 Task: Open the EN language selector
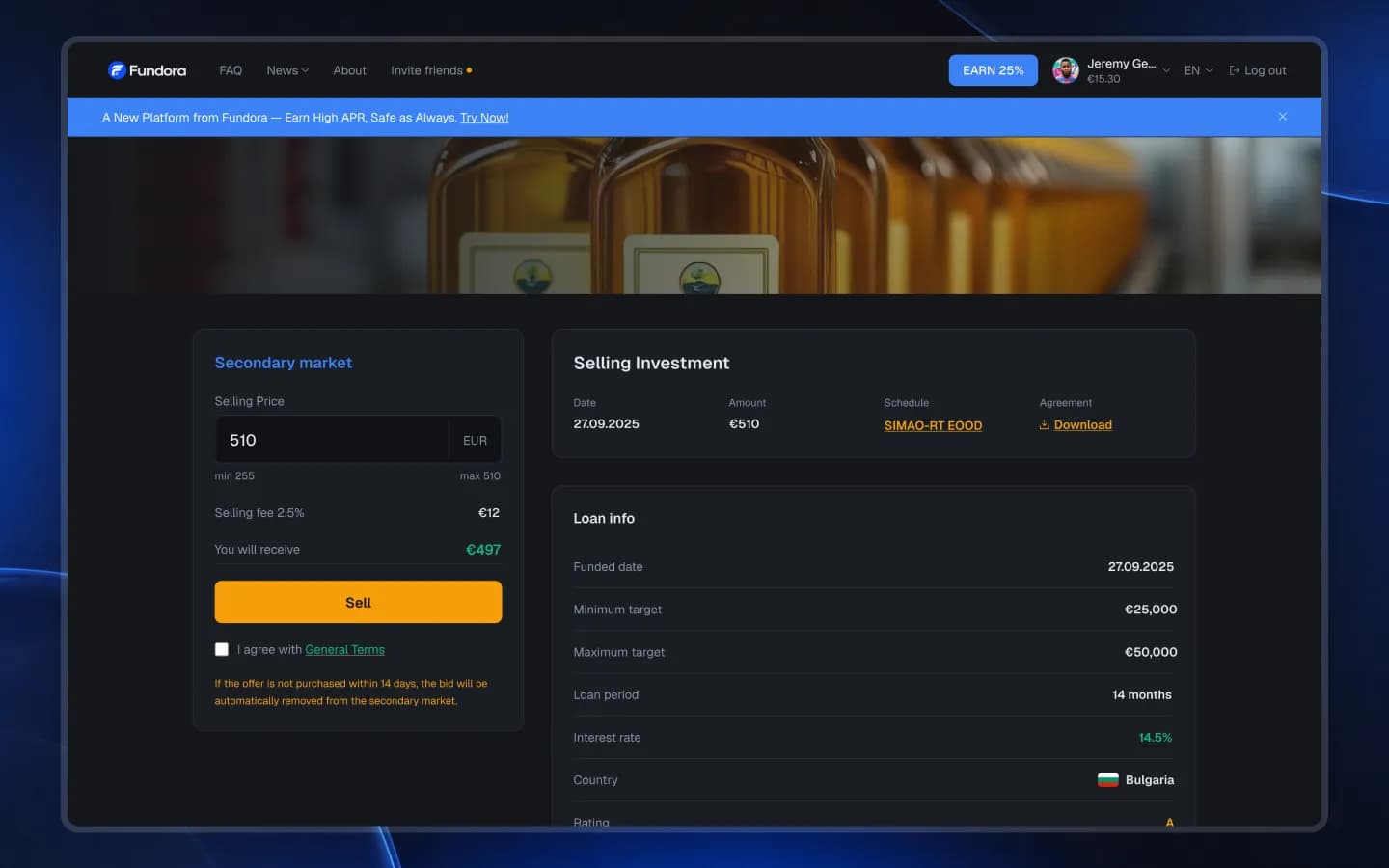[1198, 70]
